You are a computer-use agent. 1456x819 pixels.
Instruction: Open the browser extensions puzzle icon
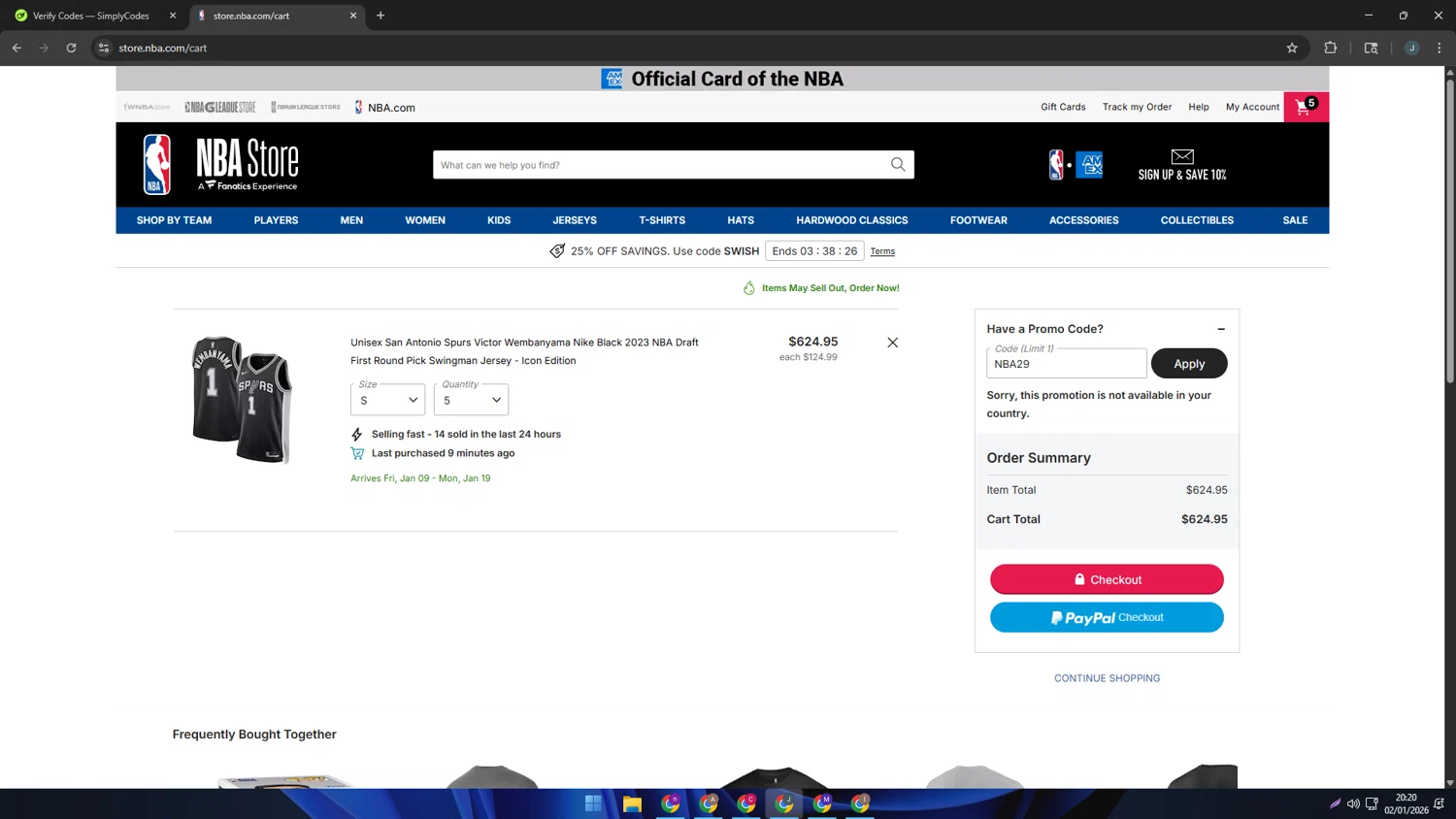[1331, 48]
